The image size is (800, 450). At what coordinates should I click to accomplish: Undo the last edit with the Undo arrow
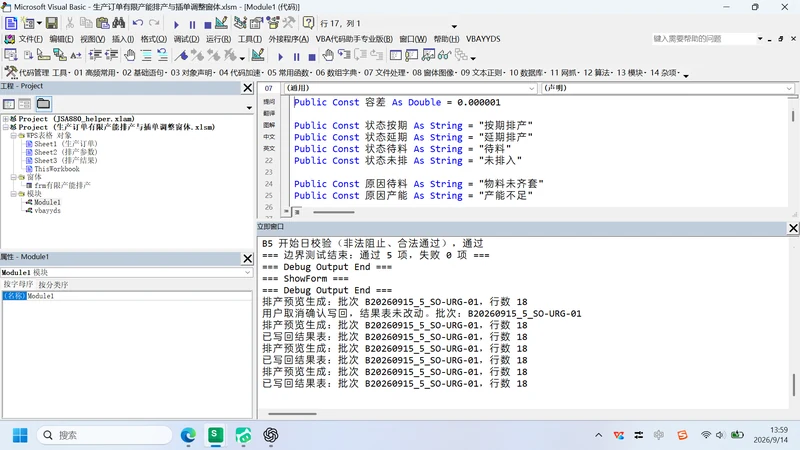138,23
